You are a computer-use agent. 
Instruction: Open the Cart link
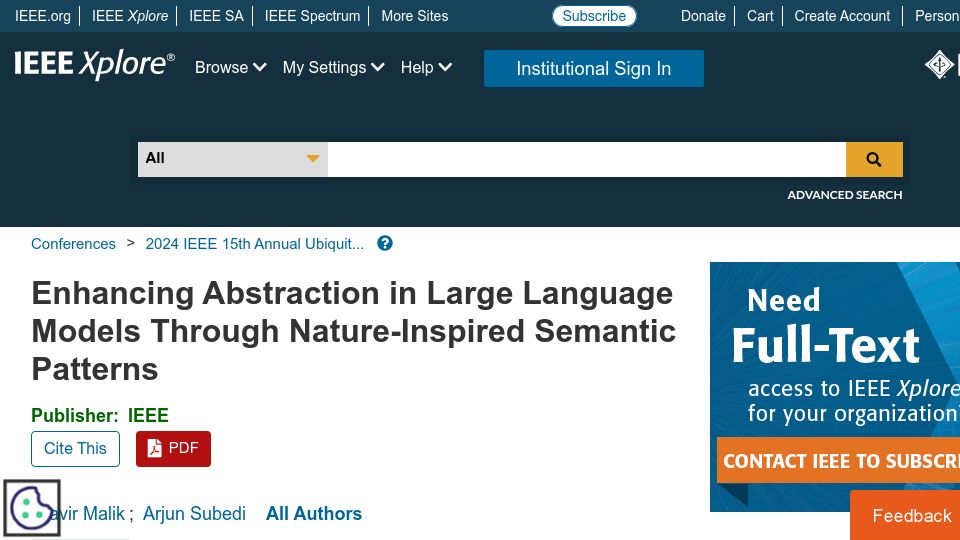coord(760,16)
